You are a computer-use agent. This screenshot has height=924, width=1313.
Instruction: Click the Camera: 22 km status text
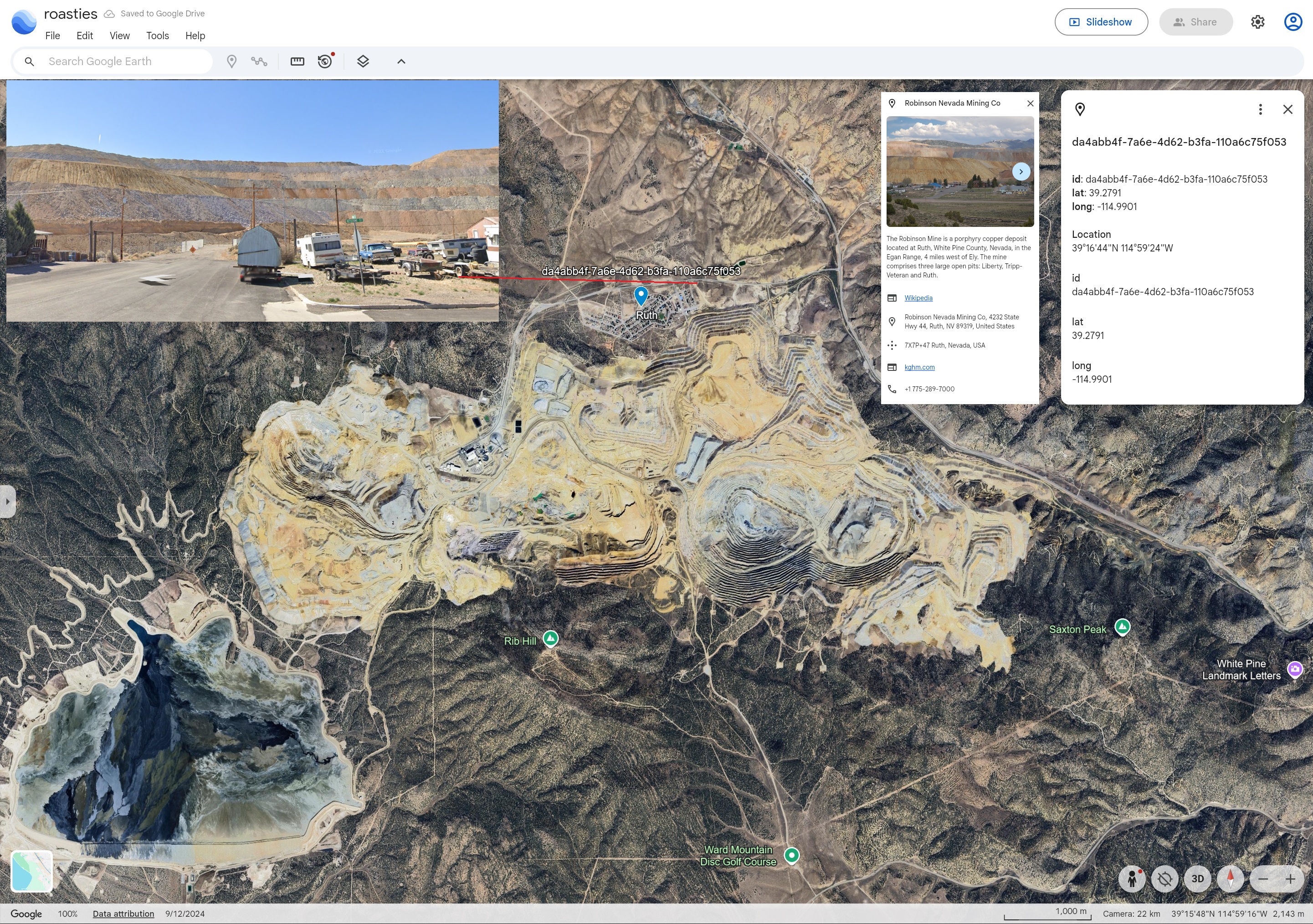(x=1131, y=914)
